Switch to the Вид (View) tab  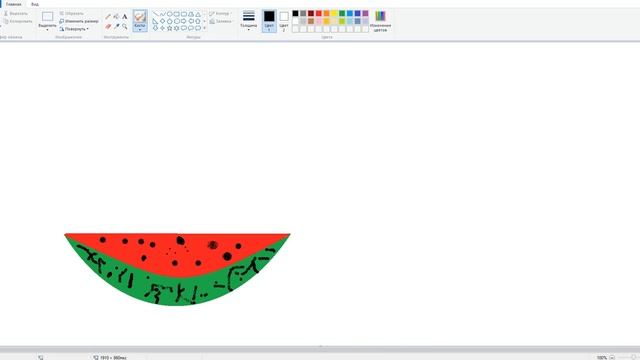tap(35, 4)
